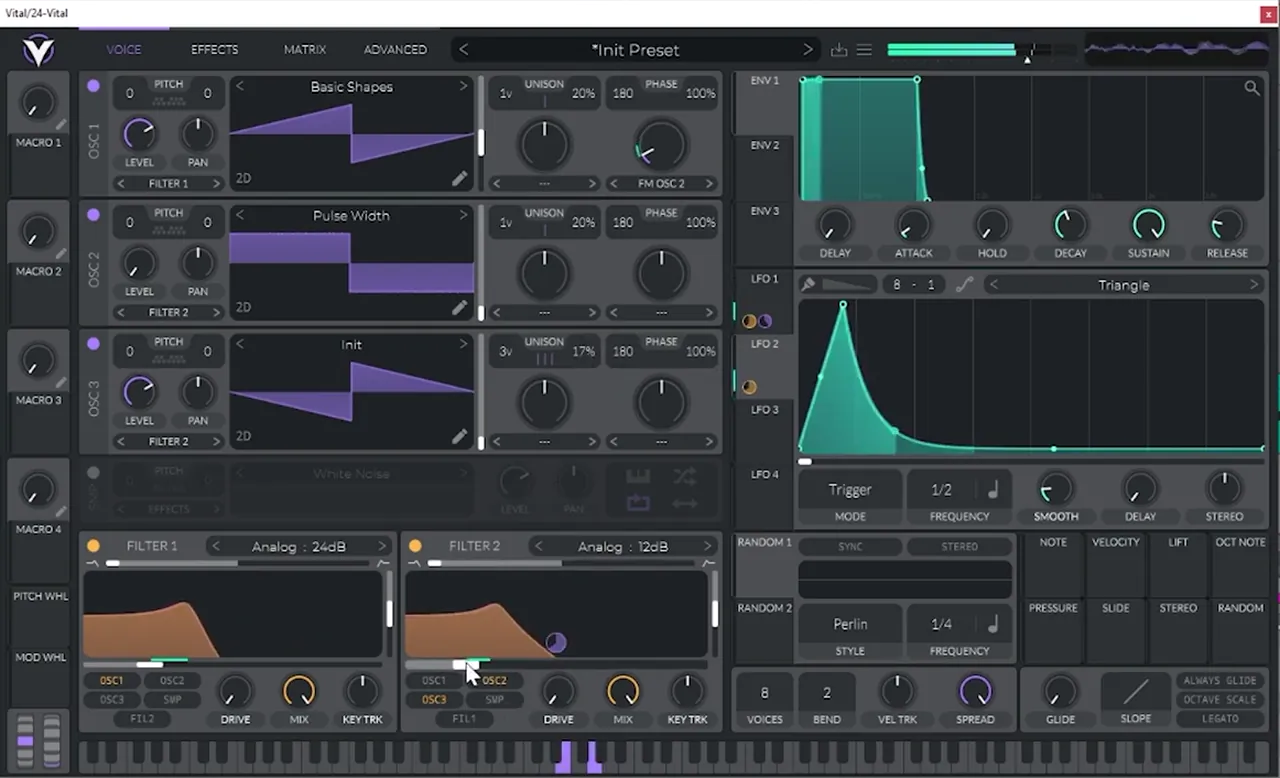The image size is (1280, 778).
Task: Click the LFO smooth curve icon
Action: tap(964, 285)
